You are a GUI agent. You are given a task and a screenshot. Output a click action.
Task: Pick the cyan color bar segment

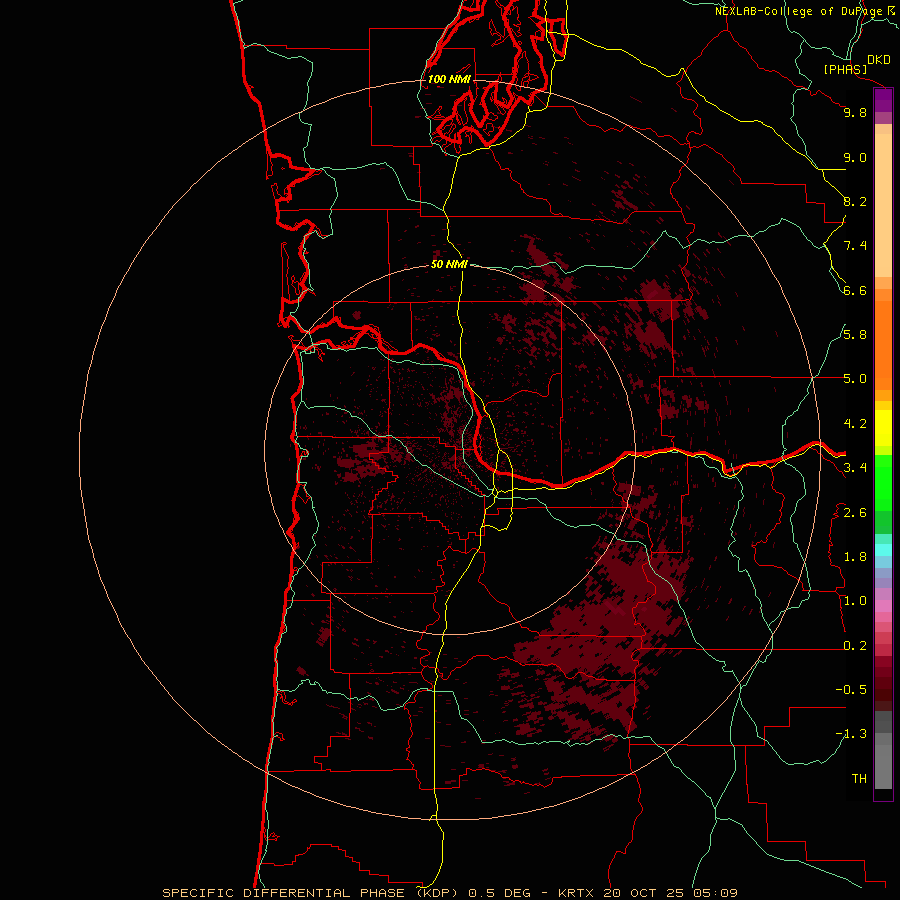tap(883, 550)
